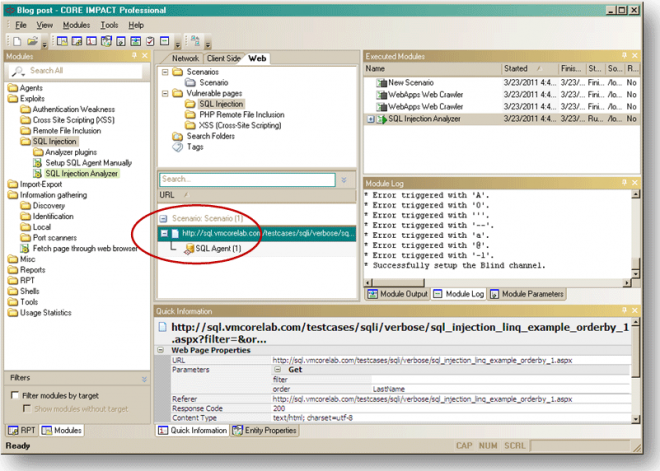
Task: Click the Search All modules field
Action: click(76, 71)
